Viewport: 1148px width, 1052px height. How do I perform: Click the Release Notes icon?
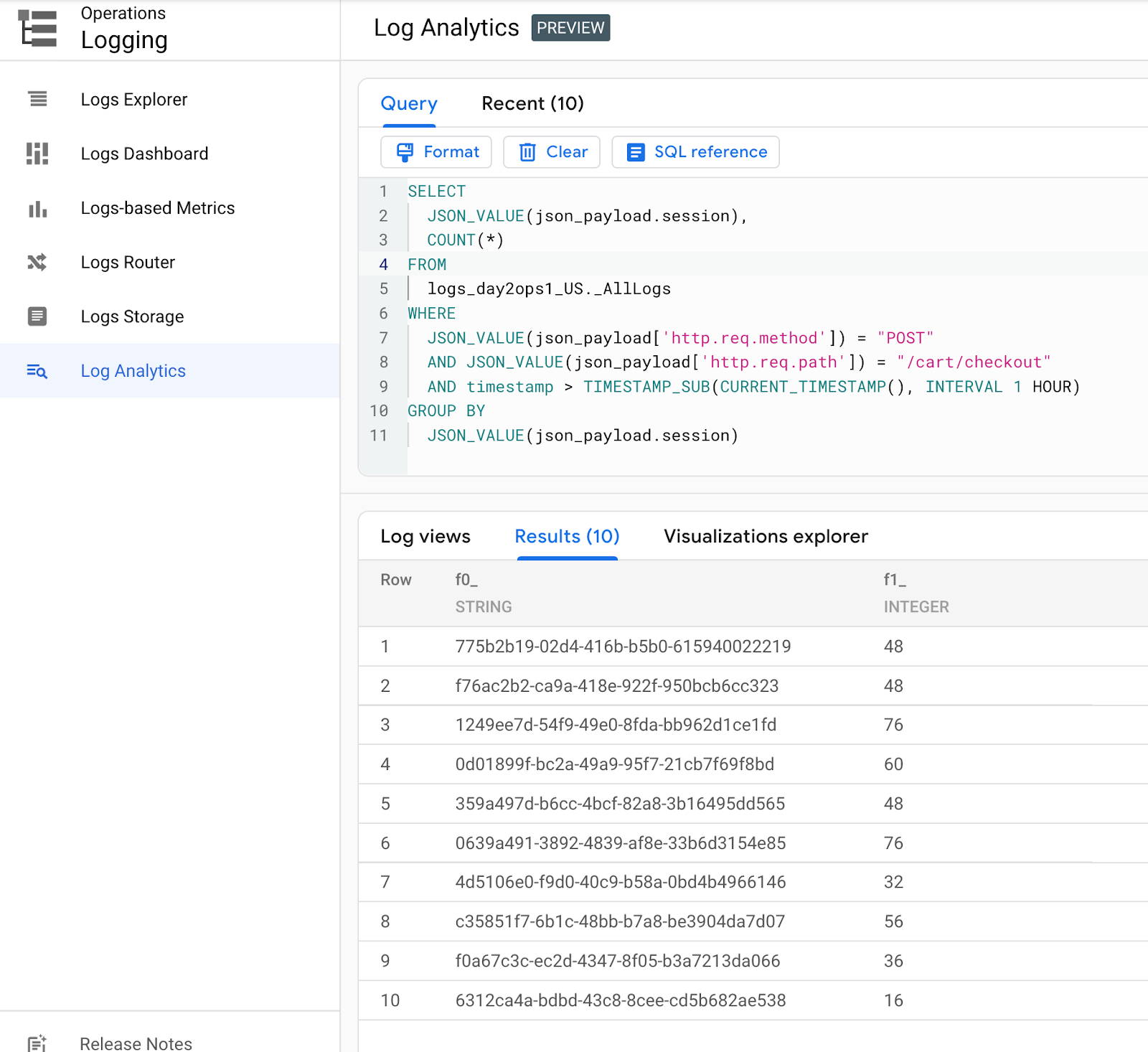(x=37, y=1043)
